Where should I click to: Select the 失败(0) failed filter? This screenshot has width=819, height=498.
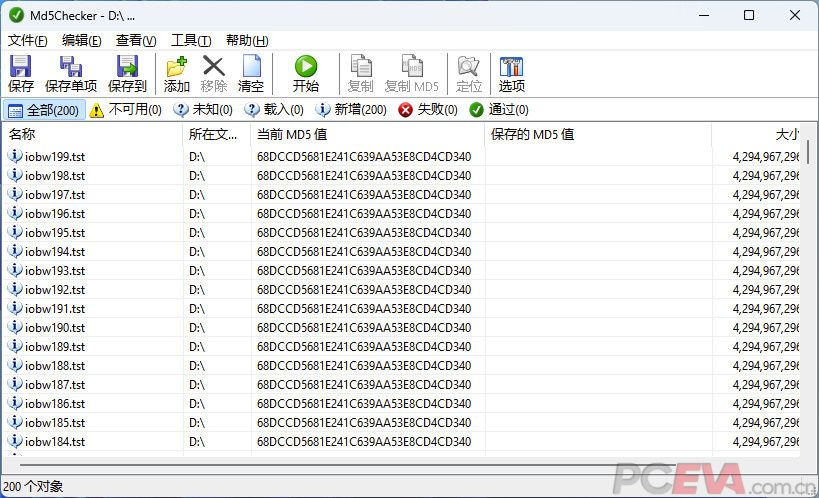[x=428, y=110]
